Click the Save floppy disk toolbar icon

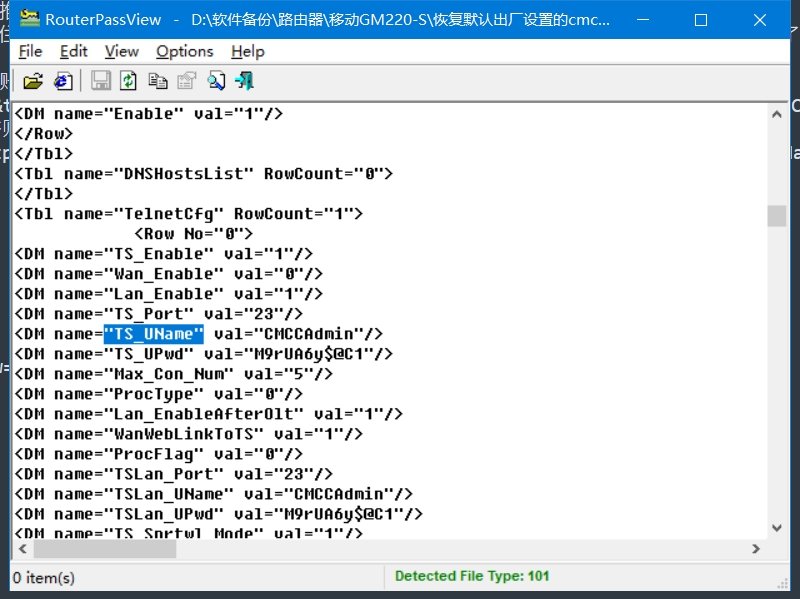click(101, 81)
